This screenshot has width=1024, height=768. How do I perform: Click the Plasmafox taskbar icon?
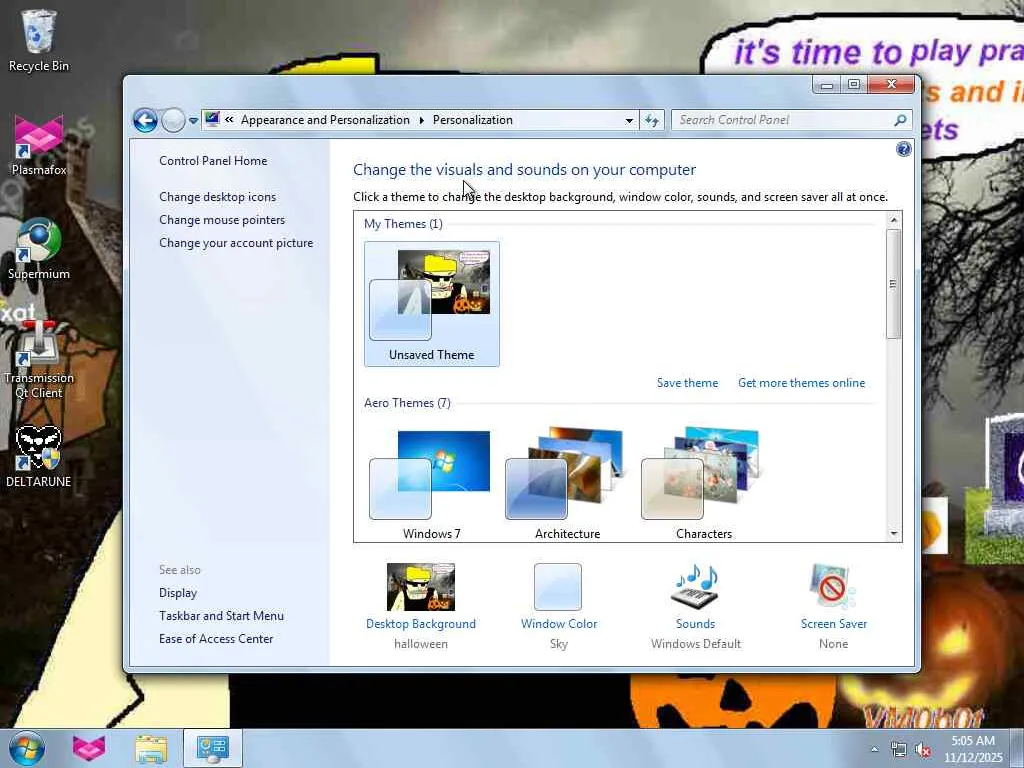point(89,748)
